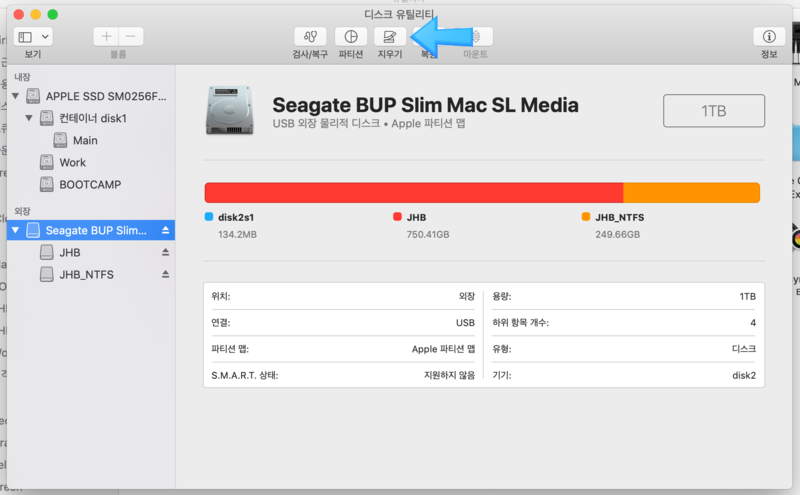Viewport: 800px width, 495px height.
Task: Click the 750.41GB size text
Action: coord(428,234)
